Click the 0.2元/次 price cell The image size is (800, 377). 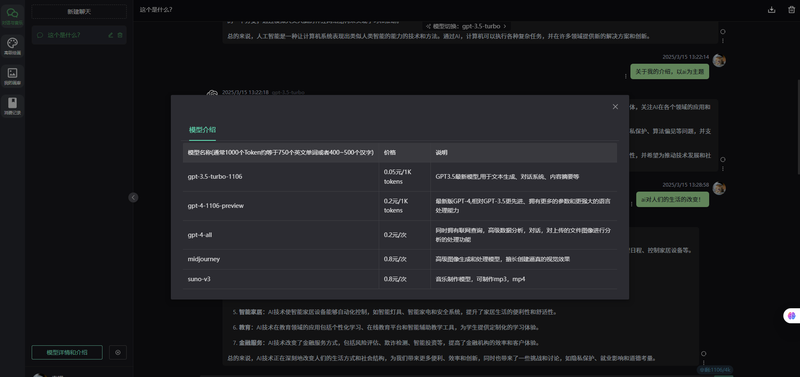pos(405,235)
